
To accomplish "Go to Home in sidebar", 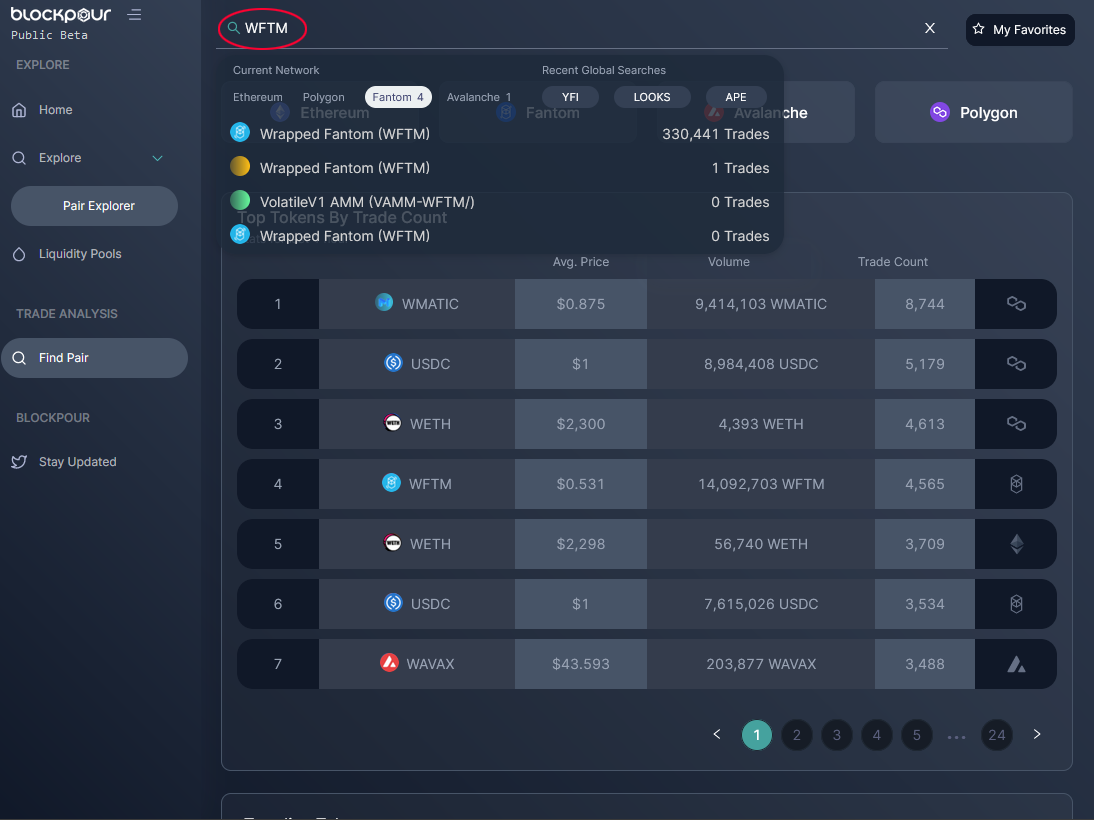I will click(x=56, y=110).
